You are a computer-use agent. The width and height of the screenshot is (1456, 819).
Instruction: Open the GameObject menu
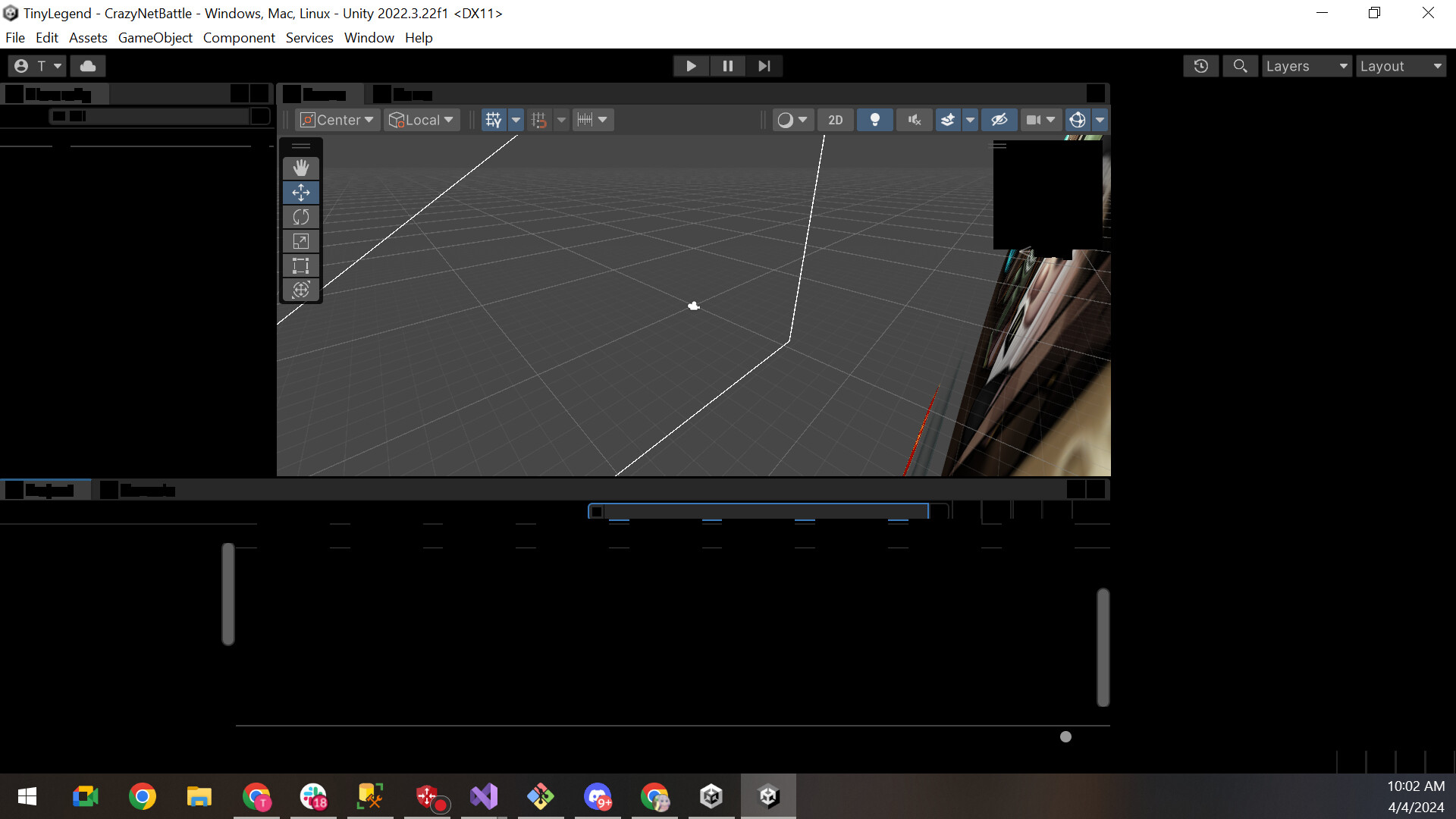[155, 37]
